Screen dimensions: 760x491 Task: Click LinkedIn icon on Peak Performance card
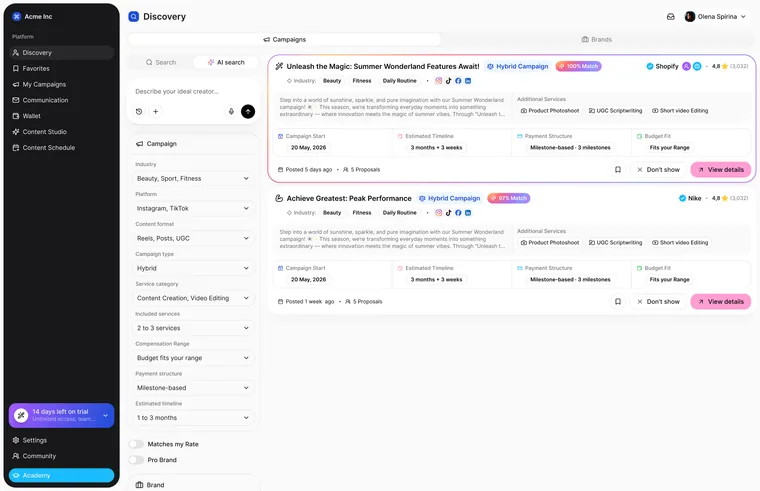tap(468, 213)
